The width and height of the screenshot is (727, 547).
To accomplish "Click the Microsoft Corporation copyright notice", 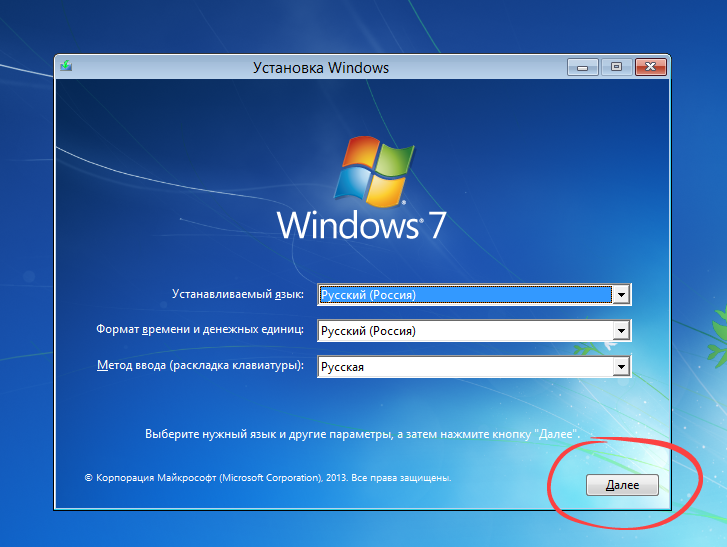I will pyautogui.click(x=268, y=479).
